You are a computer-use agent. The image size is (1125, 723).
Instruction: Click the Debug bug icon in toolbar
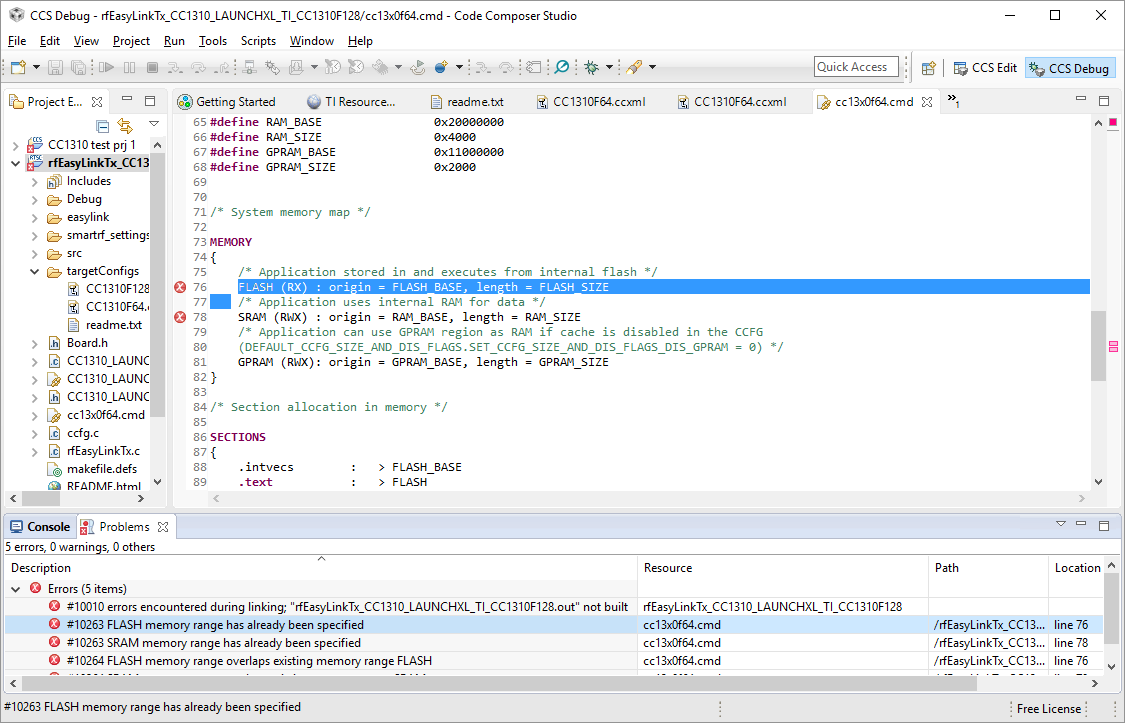point(591,67)
